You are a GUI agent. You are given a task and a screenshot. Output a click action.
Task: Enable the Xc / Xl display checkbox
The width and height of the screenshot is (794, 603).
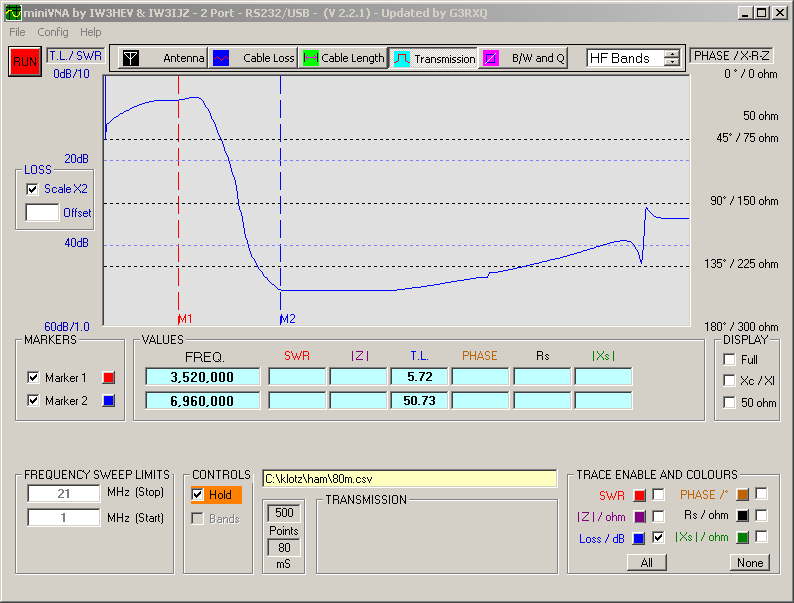tap(729, 380)
